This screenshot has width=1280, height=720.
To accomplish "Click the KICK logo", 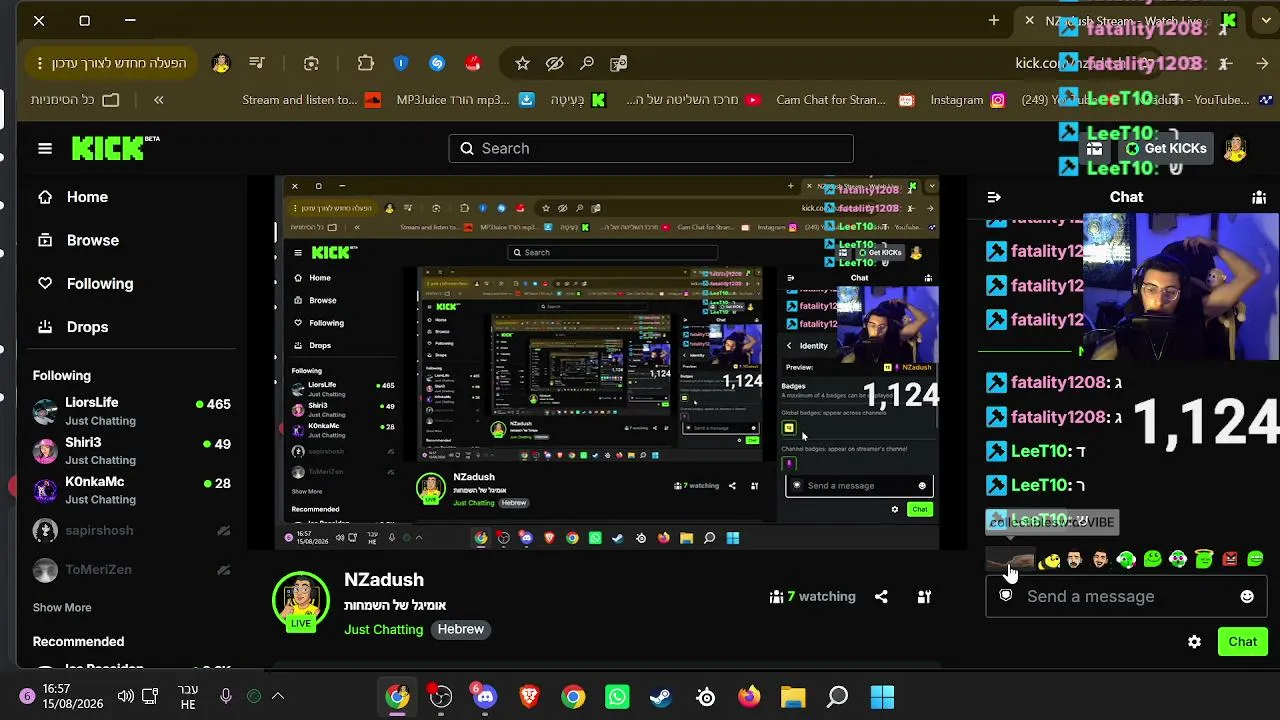I will (x=115, y=148).
